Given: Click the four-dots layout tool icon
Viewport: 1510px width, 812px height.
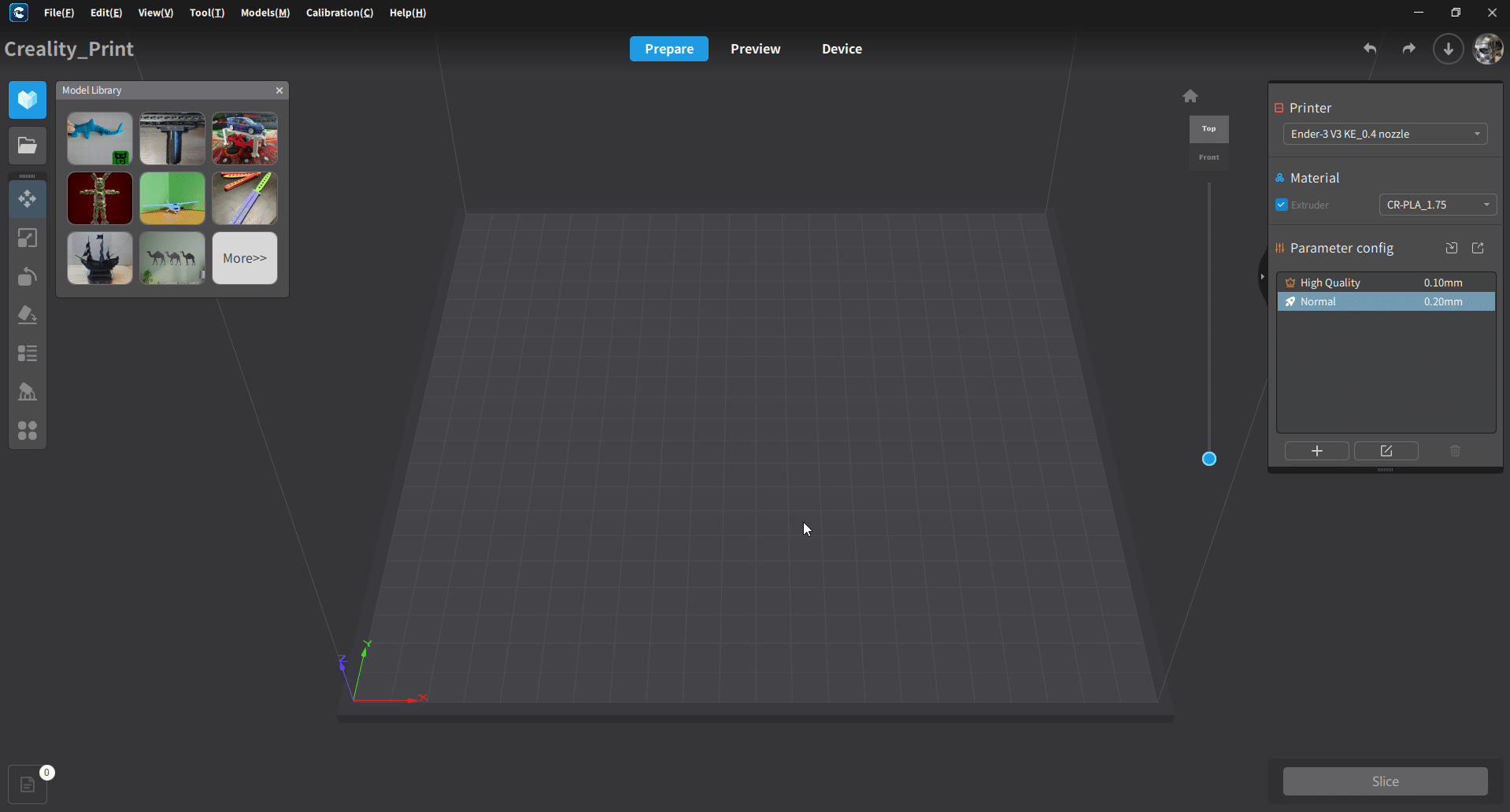Looking at the screenshot, I should (28, 430).
